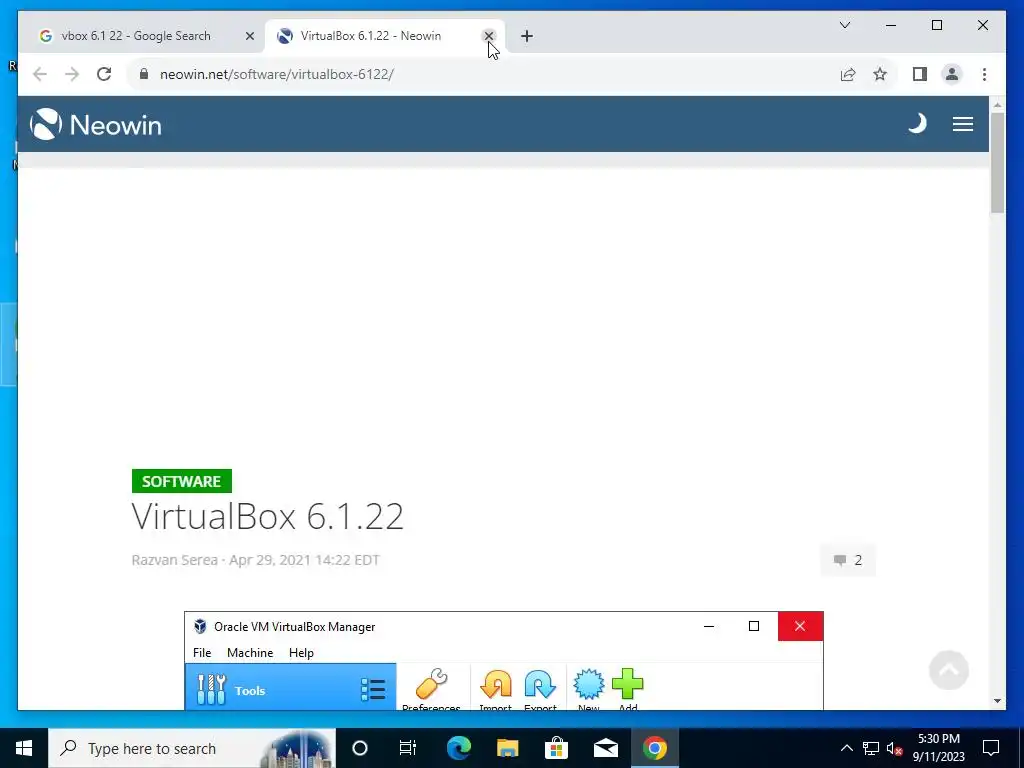Viewport: 1024px width, 768px height.
Task: Bookmark this page with the star icon
Action: (880, 74)
